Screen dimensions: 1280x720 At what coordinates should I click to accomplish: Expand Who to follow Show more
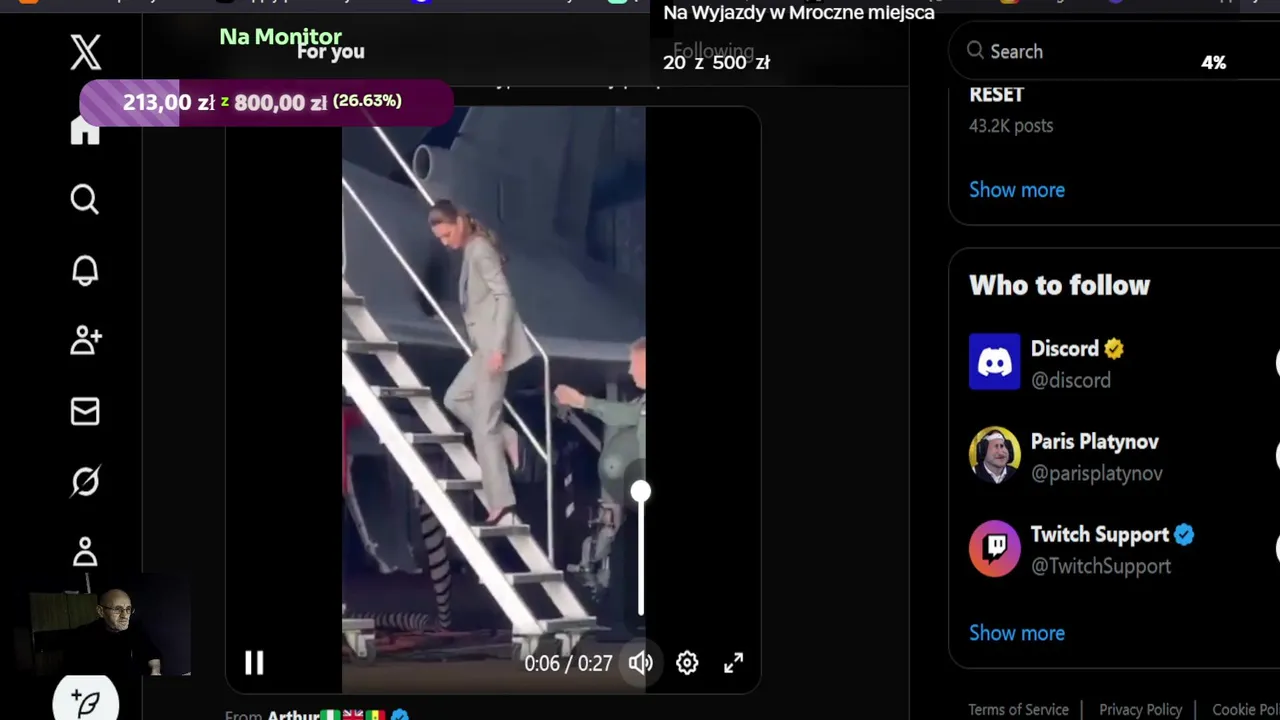pos(1017,633)
